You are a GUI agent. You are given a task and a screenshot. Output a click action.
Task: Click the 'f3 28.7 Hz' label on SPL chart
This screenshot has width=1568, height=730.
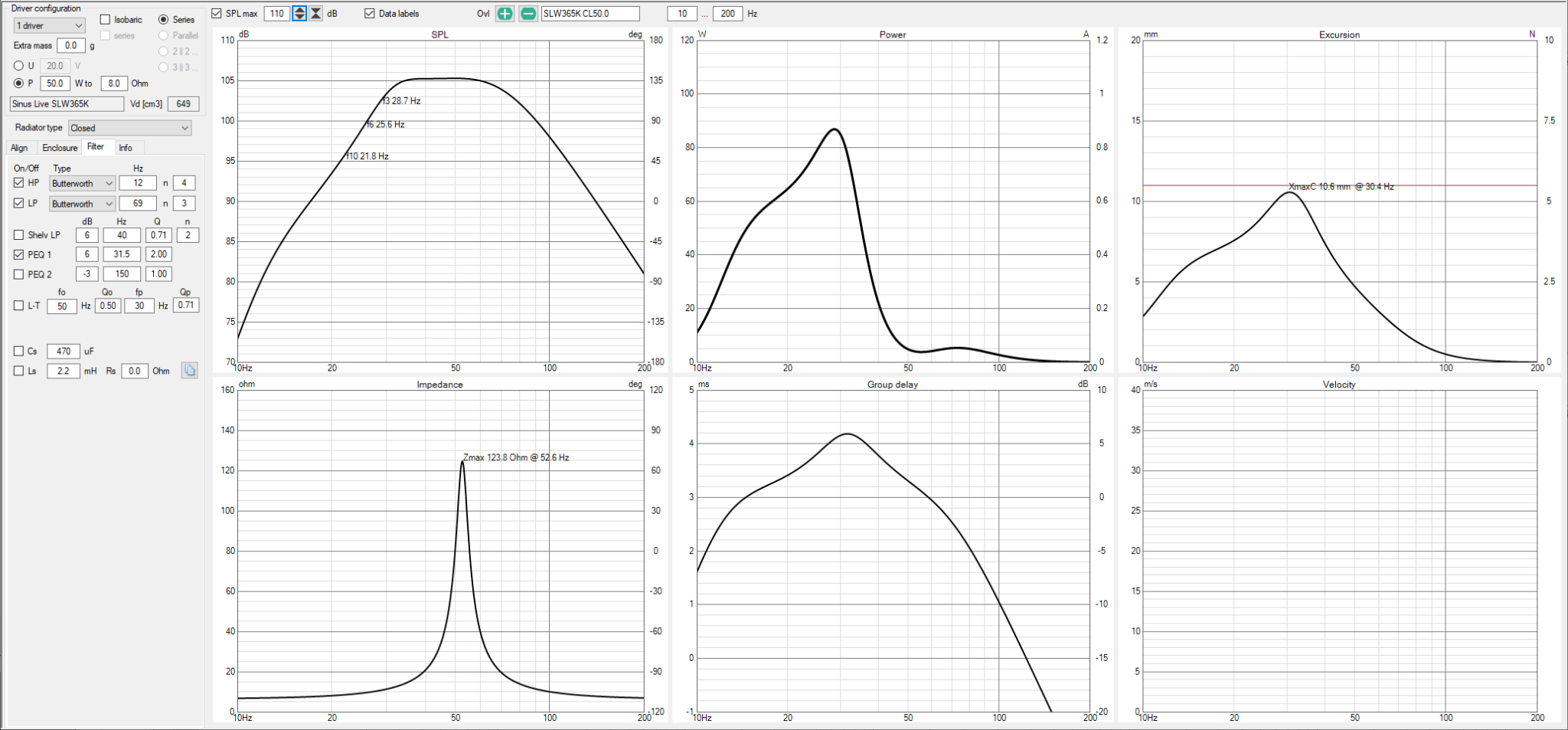(402, 101)
